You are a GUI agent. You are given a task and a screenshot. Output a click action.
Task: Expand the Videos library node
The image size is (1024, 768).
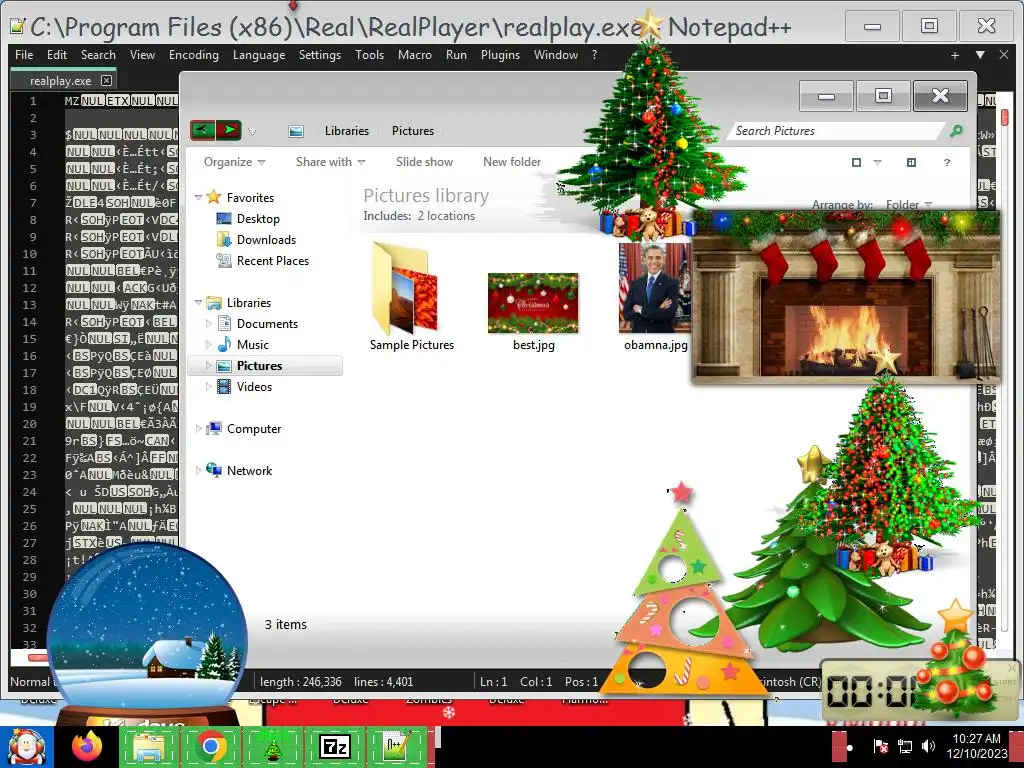click(x=208, y=387)
